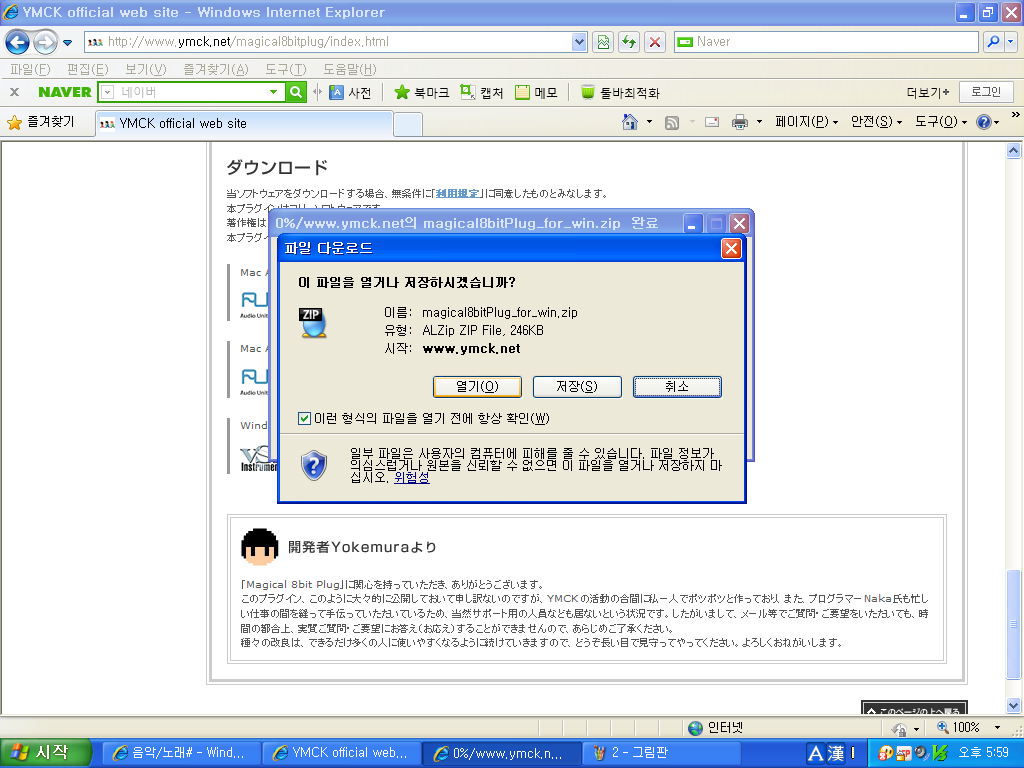This screenshot has height=768, width=1024.
Task: Click the page scrollbar down arrow
Action: tap(1013, 705)
